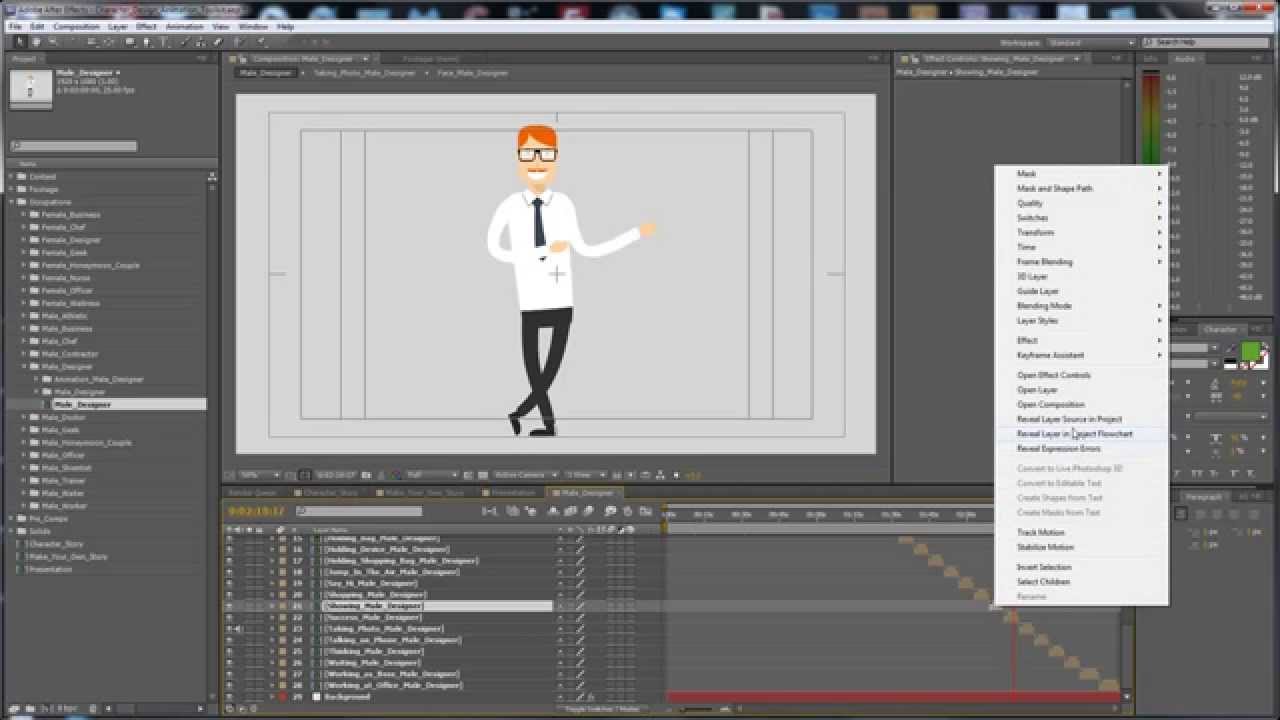The image size is (1280, 720).
Task: Choose Invert Selection in context menu
Action: (x=1043, y=567)
